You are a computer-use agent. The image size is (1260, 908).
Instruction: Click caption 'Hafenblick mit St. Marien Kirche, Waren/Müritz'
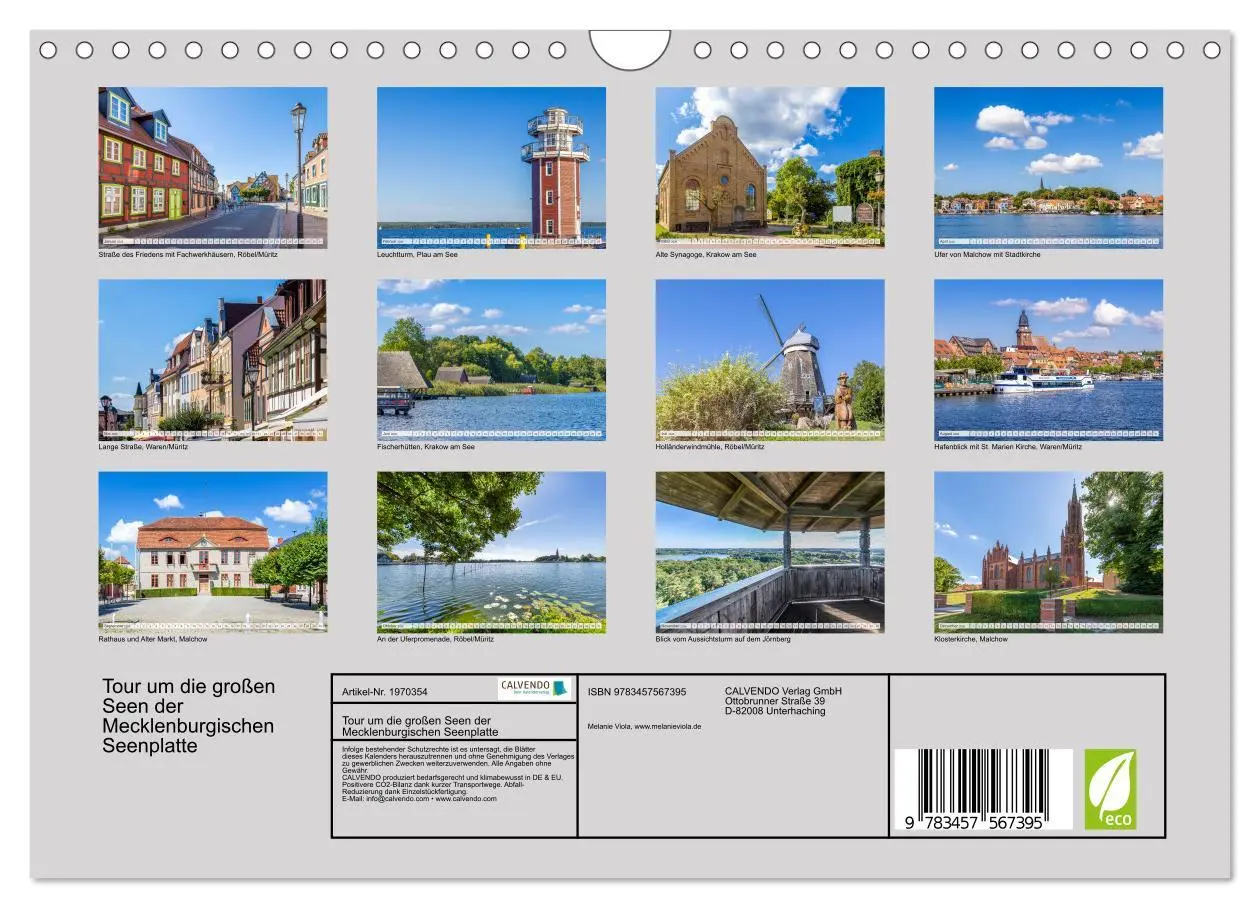[x=1008, y=447]
